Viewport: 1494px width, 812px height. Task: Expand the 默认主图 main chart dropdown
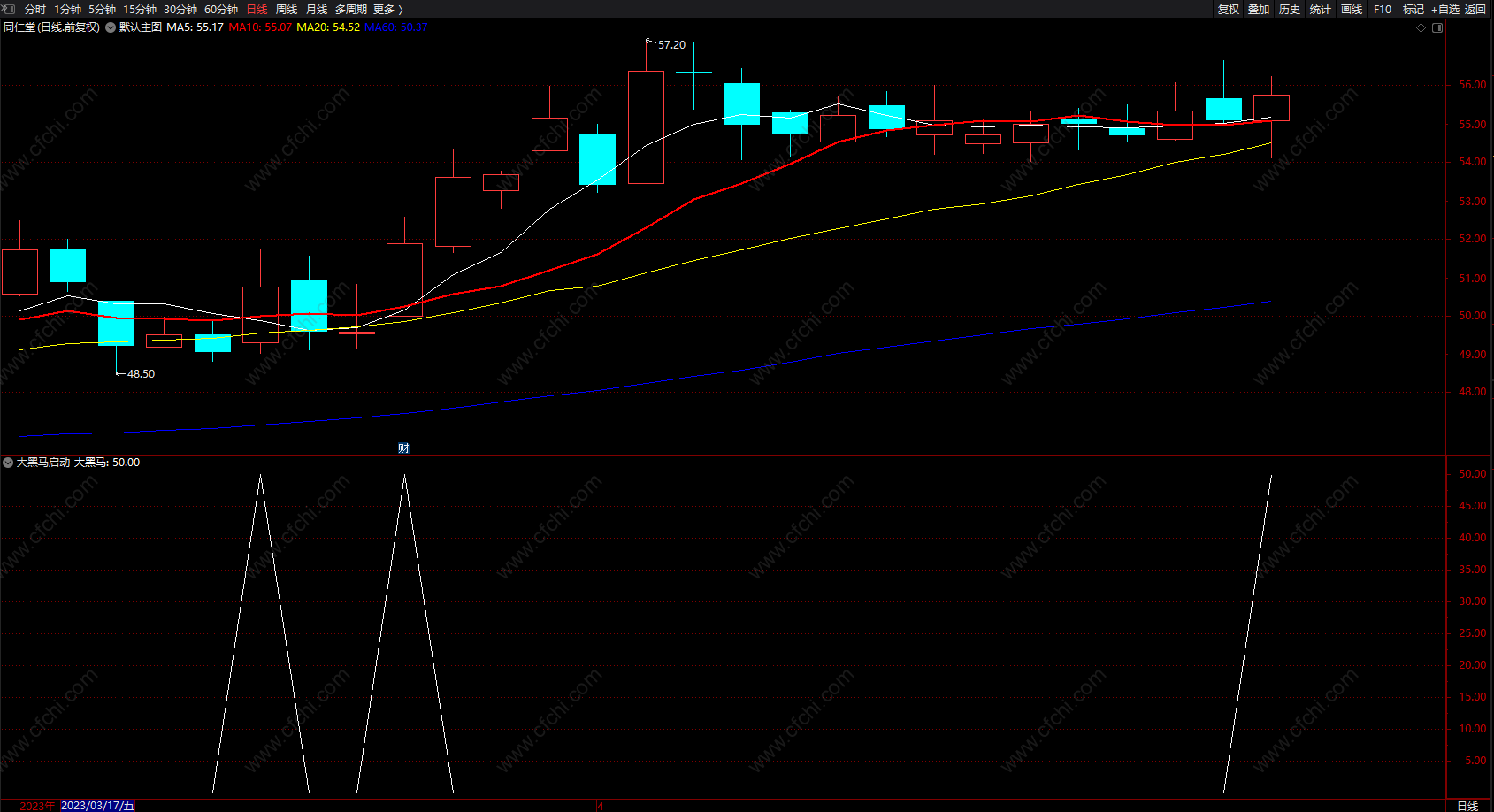[111, 27]
